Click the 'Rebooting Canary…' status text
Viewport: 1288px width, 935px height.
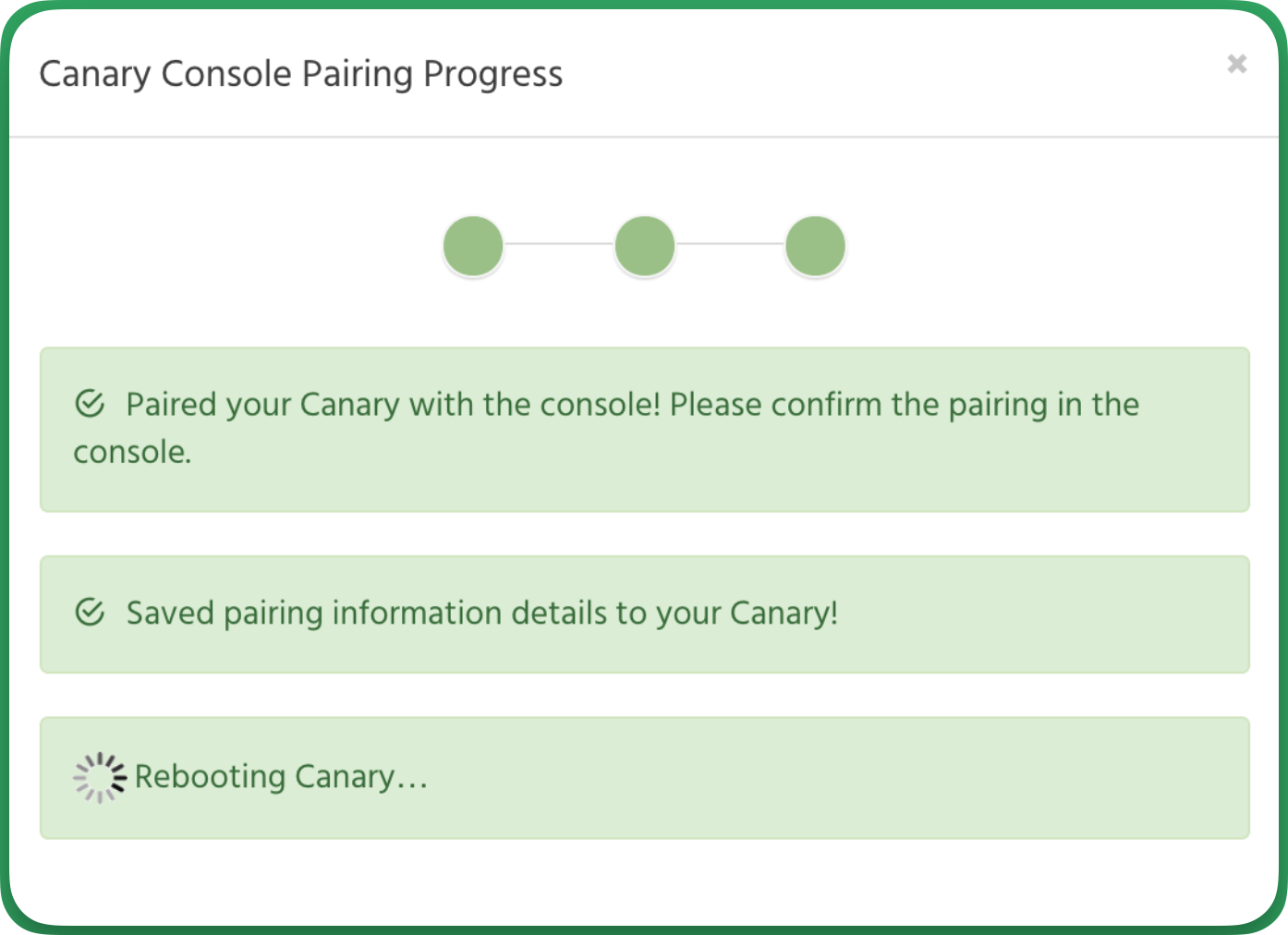pos(282,777)
